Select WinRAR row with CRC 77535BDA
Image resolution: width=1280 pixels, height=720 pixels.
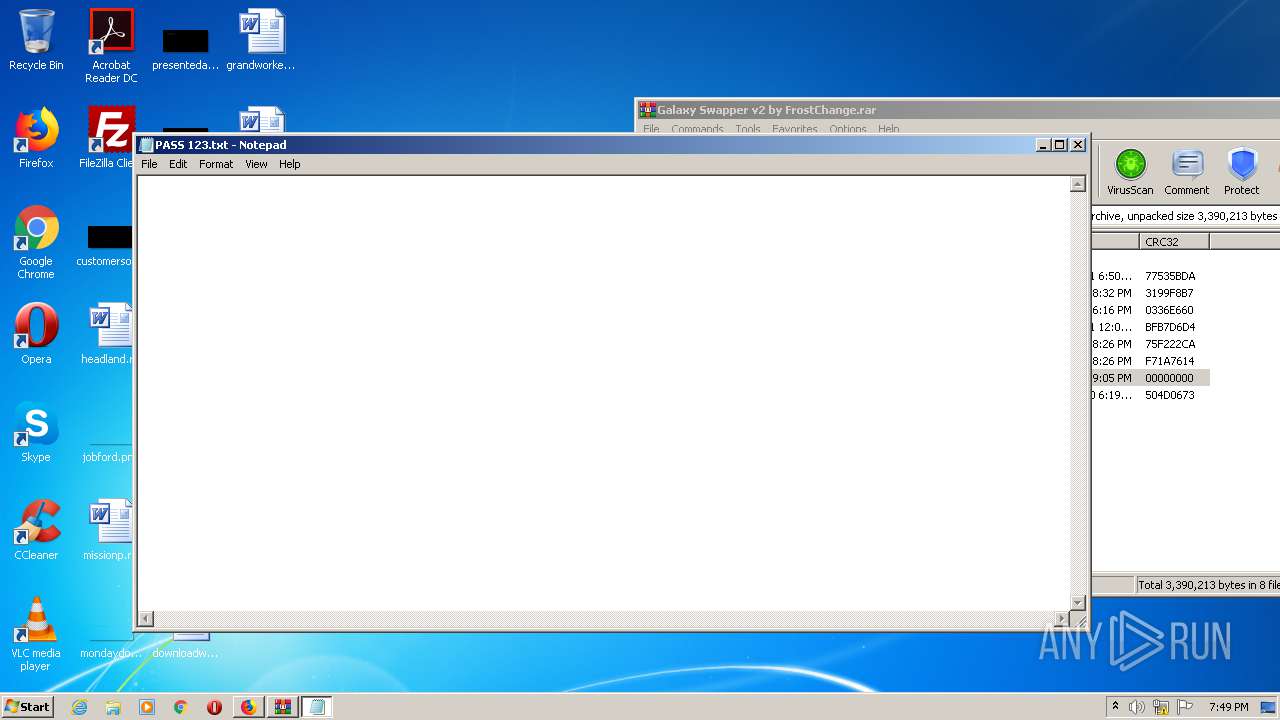(x=1150, y=276)
